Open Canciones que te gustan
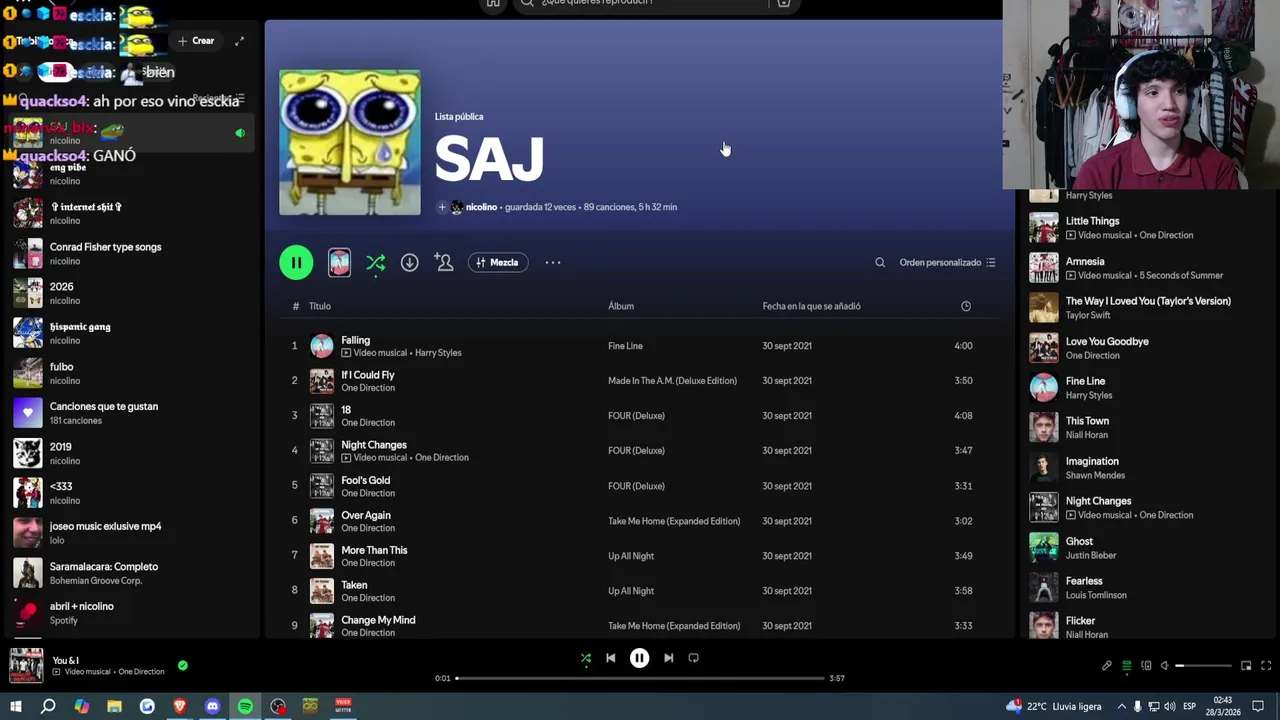Image resolution: width=1280 pixels, height=720 pixels. pos(130,413)
